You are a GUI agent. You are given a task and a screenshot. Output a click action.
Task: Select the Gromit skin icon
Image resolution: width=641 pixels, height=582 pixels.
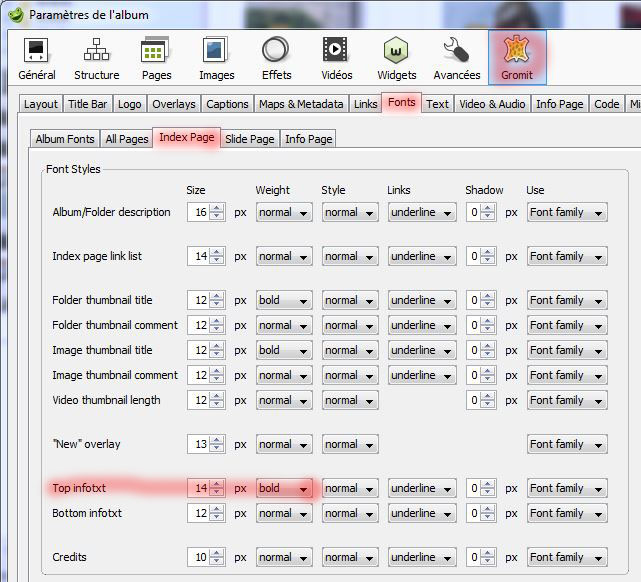coord(517,58)
